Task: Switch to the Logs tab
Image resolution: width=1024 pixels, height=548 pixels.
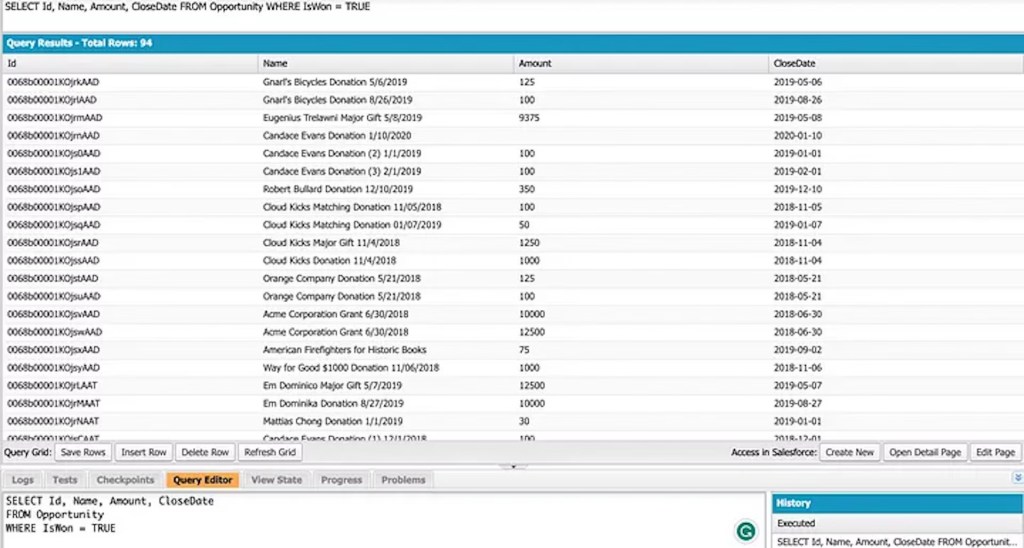Action: click(23, 480)
